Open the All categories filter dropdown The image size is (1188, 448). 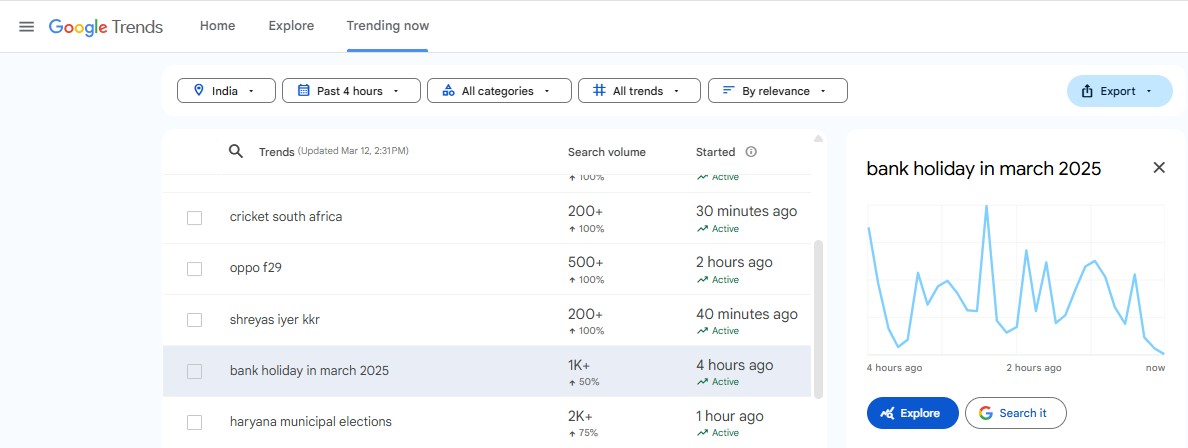tap(498, 91)
